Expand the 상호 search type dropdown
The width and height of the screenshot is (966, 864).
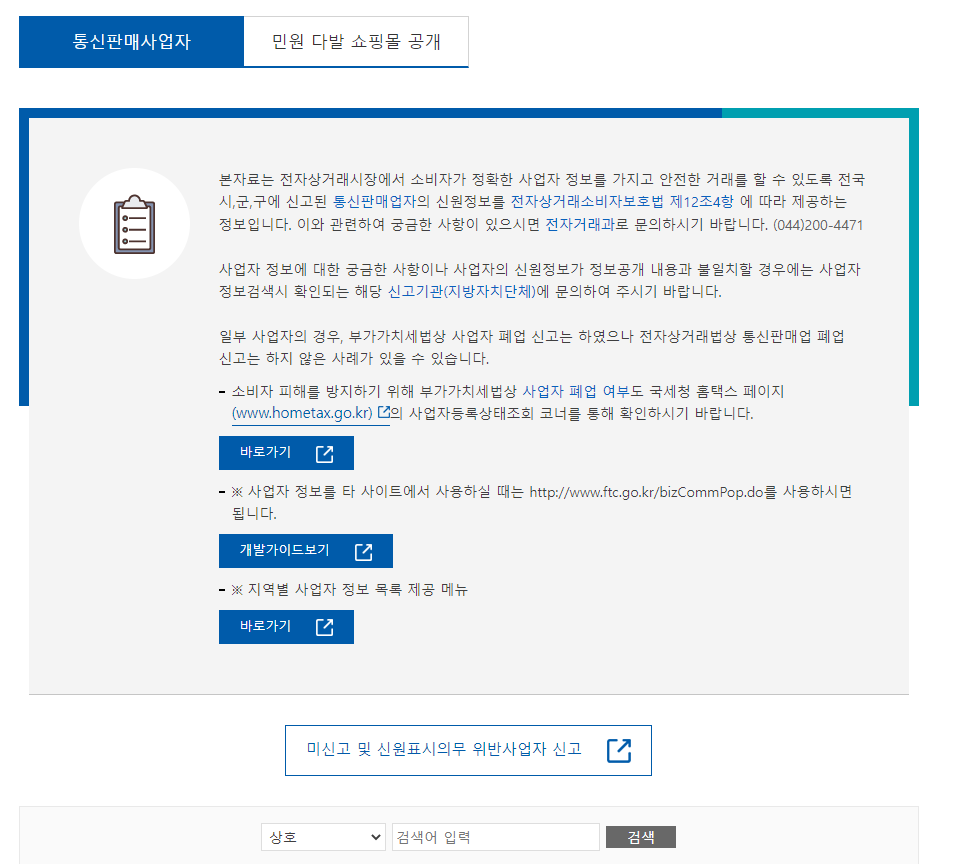tap(323, 837)
